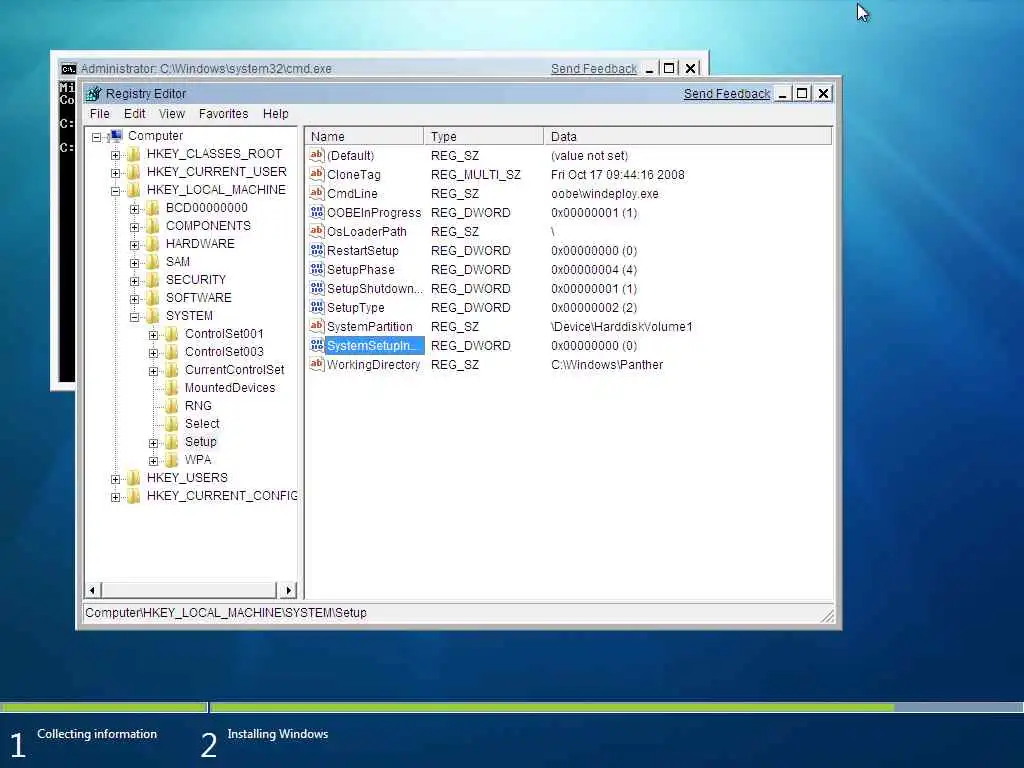Image resolution: width=1024 pixels, height=768 pixels.
Task: Click the string icon beside OsLoaderPath
Action: pos(317,231)
